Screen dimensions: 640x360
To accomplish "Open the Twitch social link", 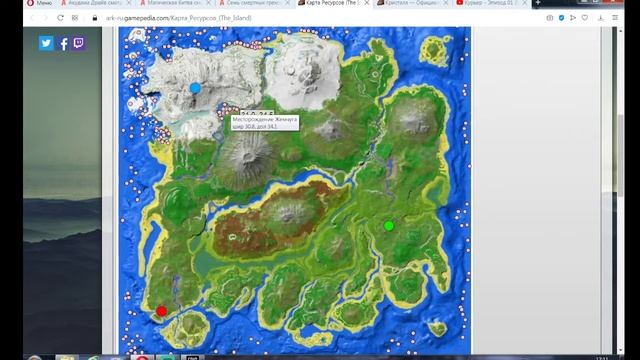I will click(79, 43).
